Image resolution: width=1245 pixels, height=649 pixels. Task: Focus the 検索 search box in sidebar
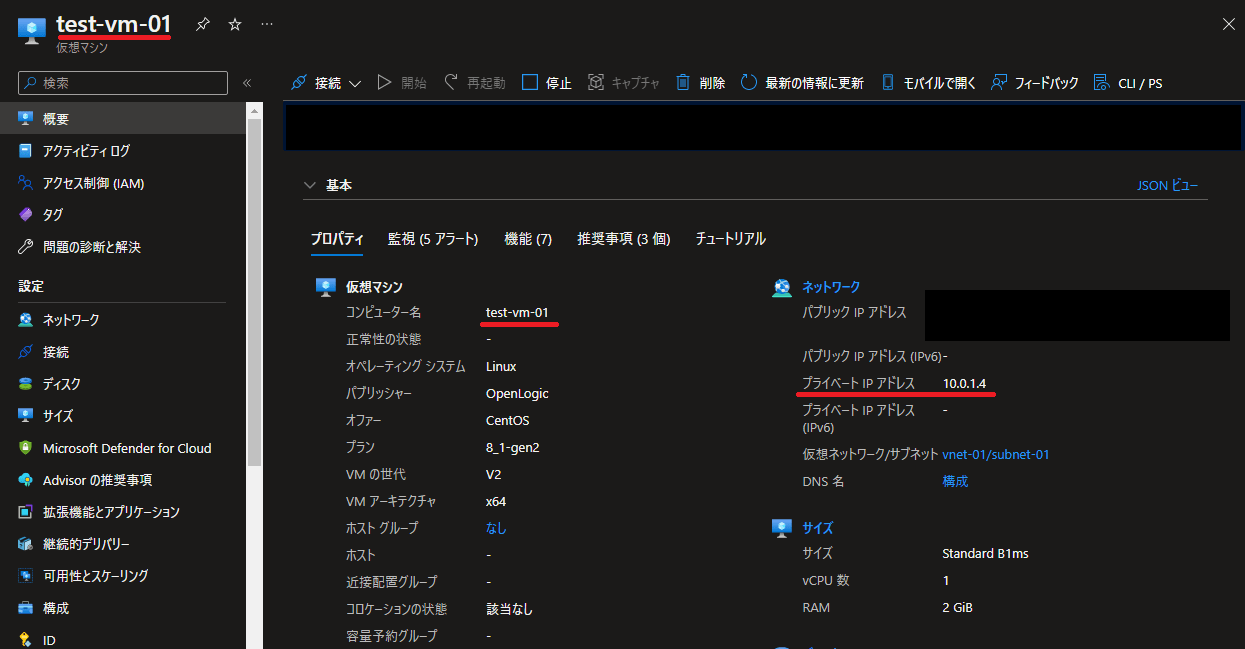click(123, 83)
